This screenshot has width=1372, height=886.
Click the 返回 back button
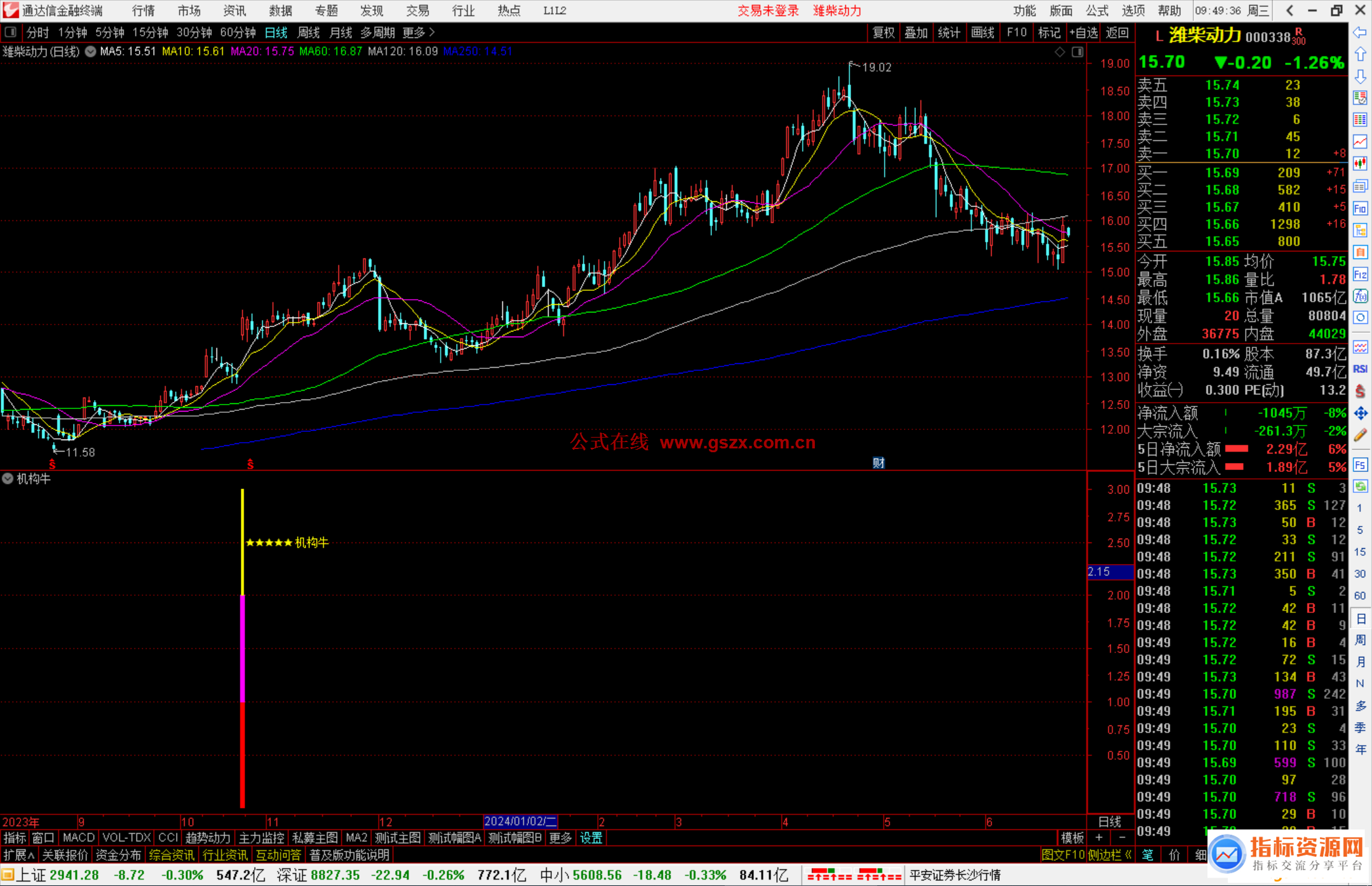[x=1117, y=32]
